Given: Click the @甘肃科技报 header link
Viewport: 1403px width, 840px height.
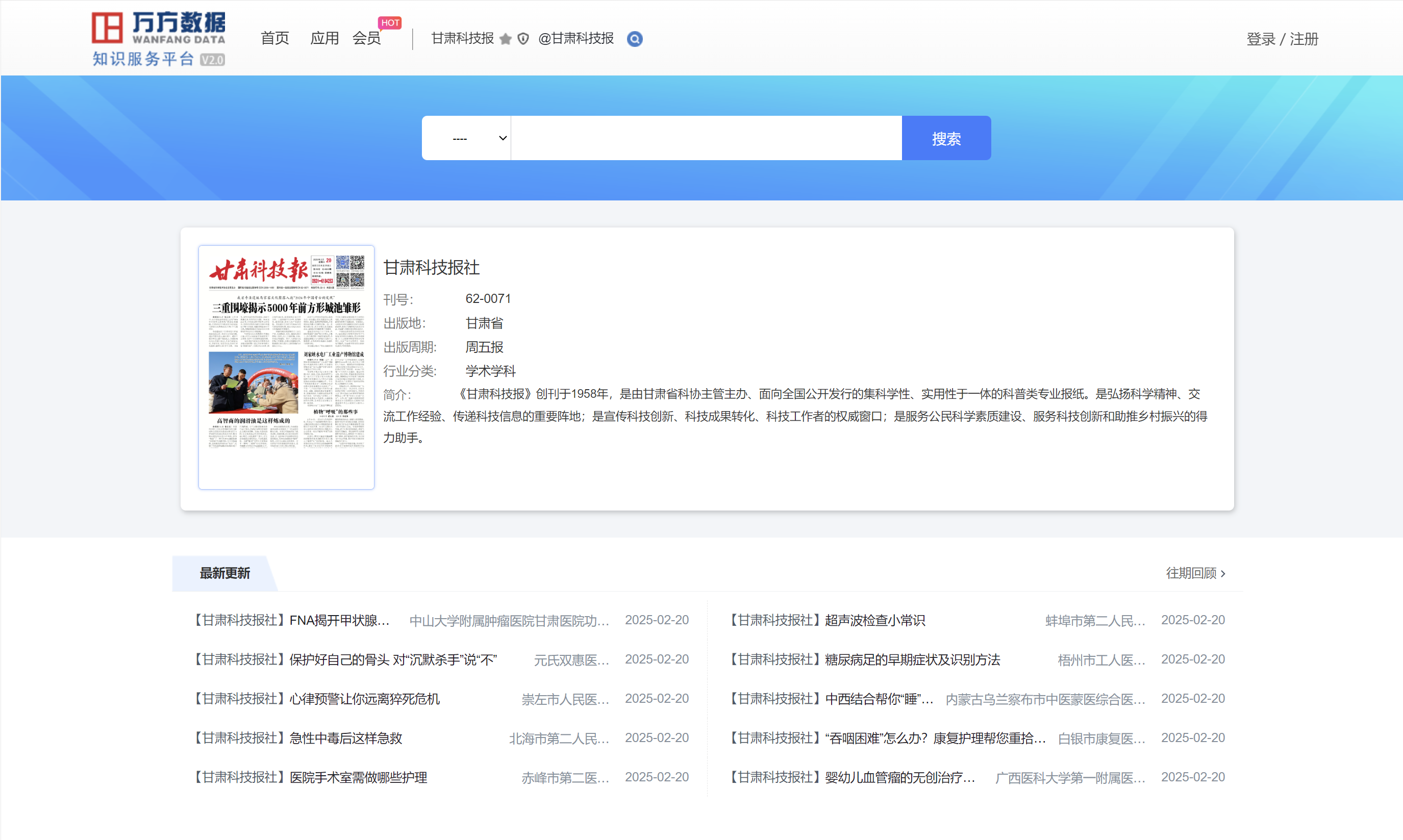Looking at the screenshot, I should pyautogui.click(x=576, y=38).
